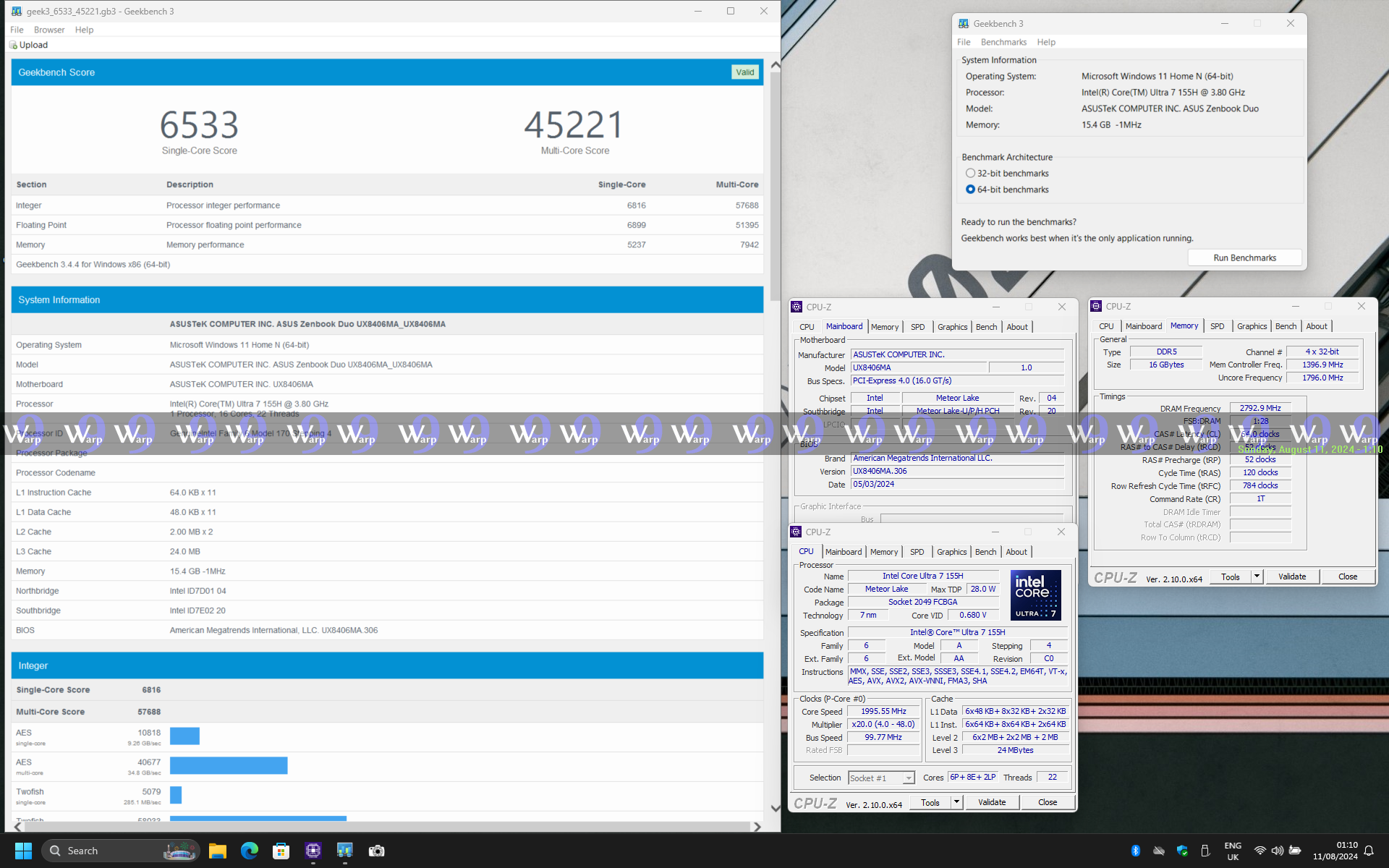Click the AES single-core result bar

(184, 736)
